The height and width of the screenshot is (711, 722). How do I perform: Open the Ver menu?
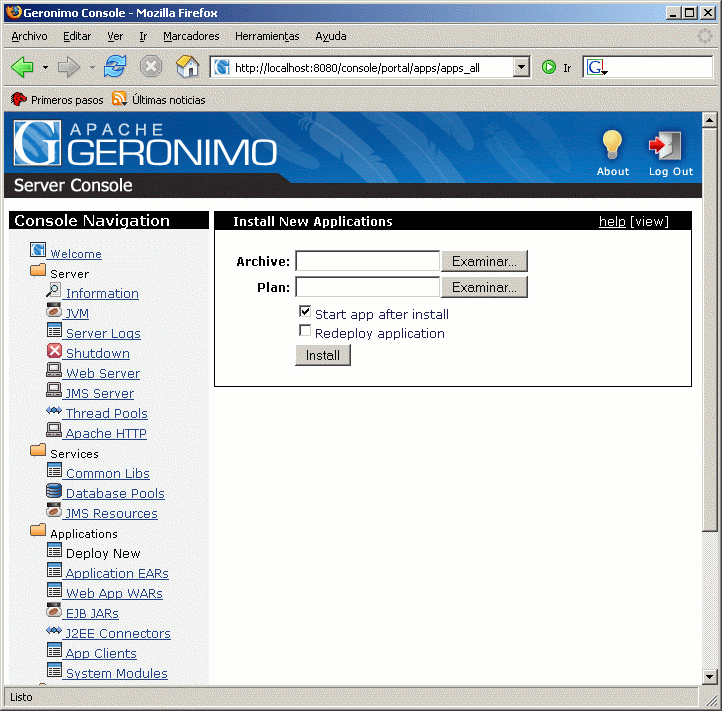(115, 36)
